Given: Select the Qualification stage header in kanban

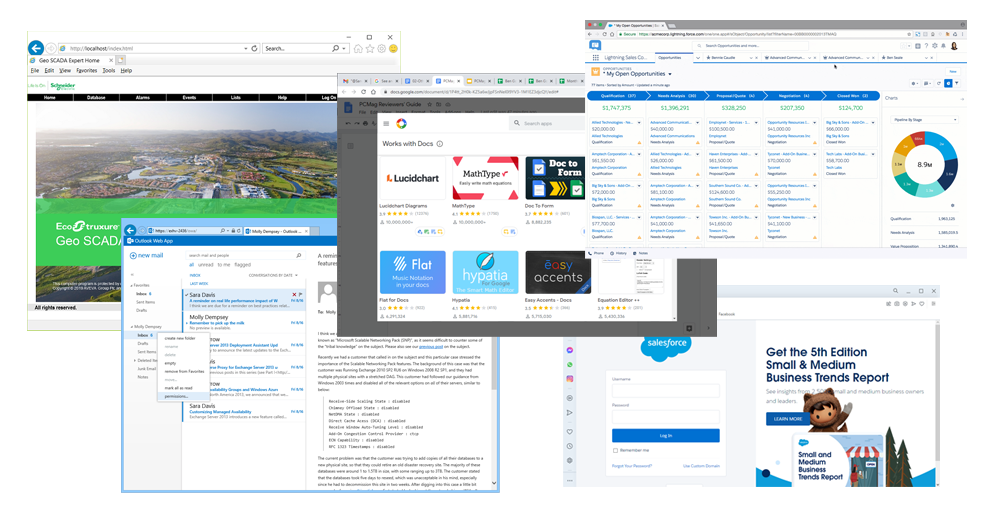Looking at the screenshot, I should point(617,96).
